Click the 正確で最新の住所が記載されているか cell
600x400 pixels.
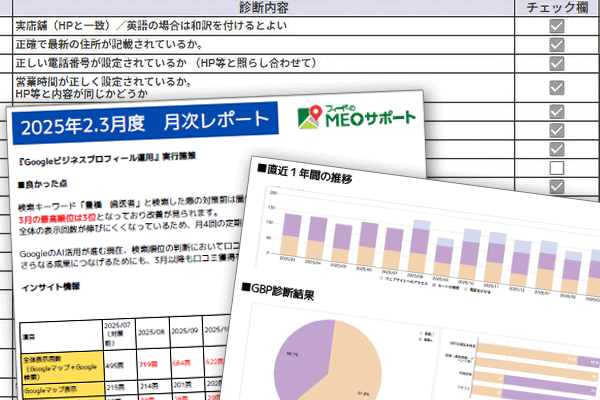pos(264,45)
